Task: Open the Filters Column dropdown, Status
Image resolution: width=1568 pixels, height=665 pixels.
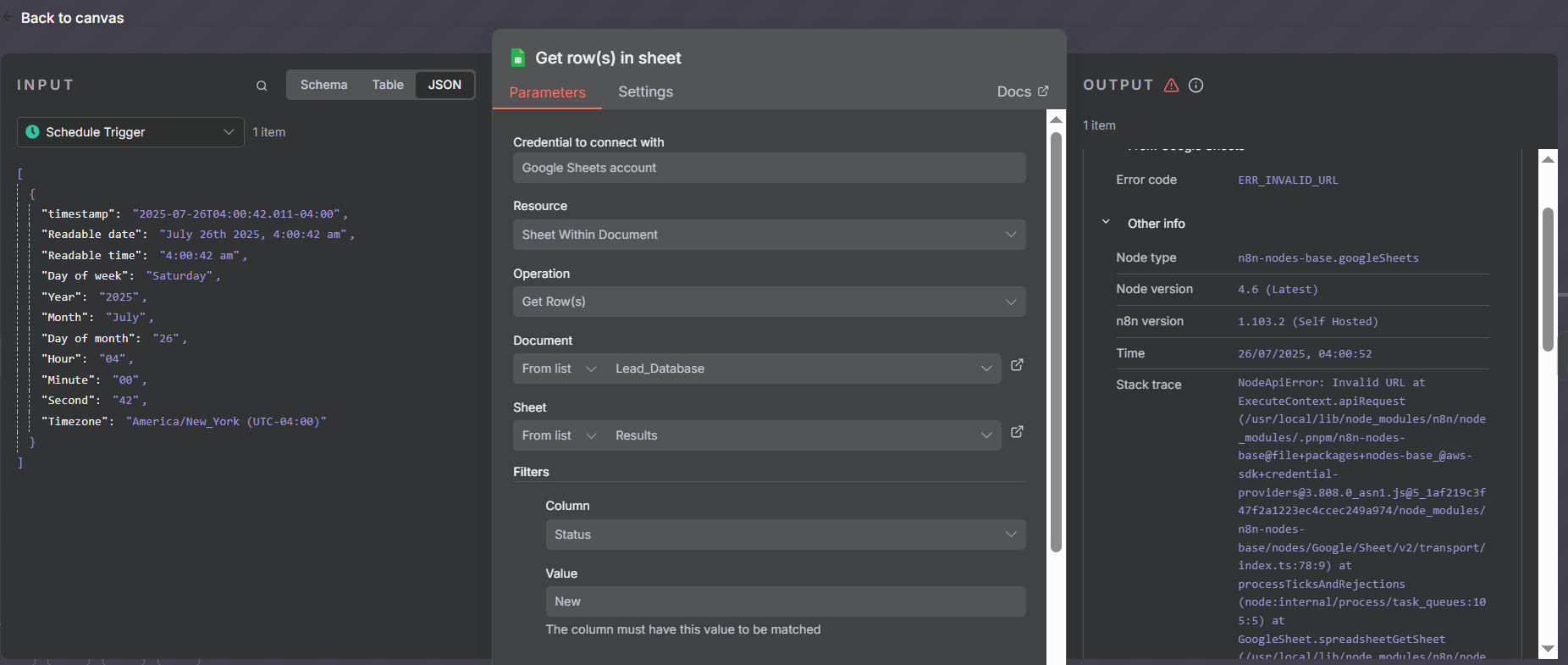Action: tap(786, 535)
